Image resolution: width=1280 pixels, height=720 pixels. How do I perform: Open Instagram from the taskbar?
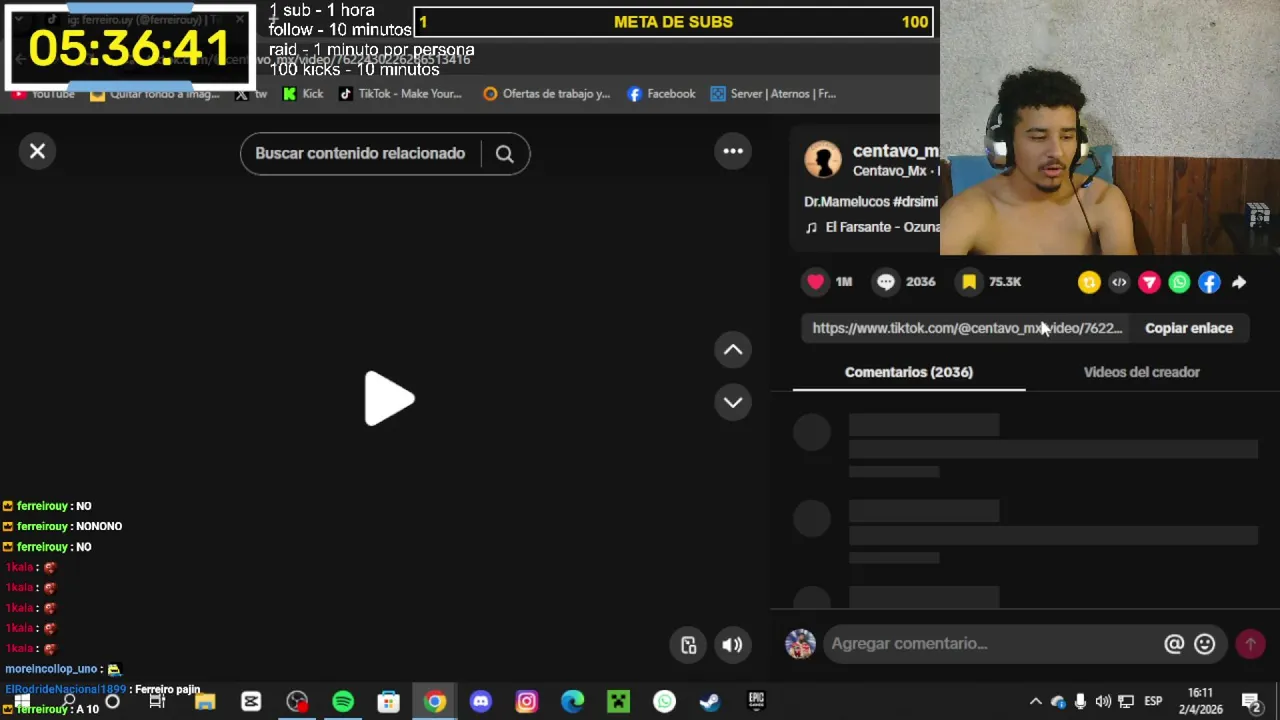pyautogui.click(x=527, y=701)
